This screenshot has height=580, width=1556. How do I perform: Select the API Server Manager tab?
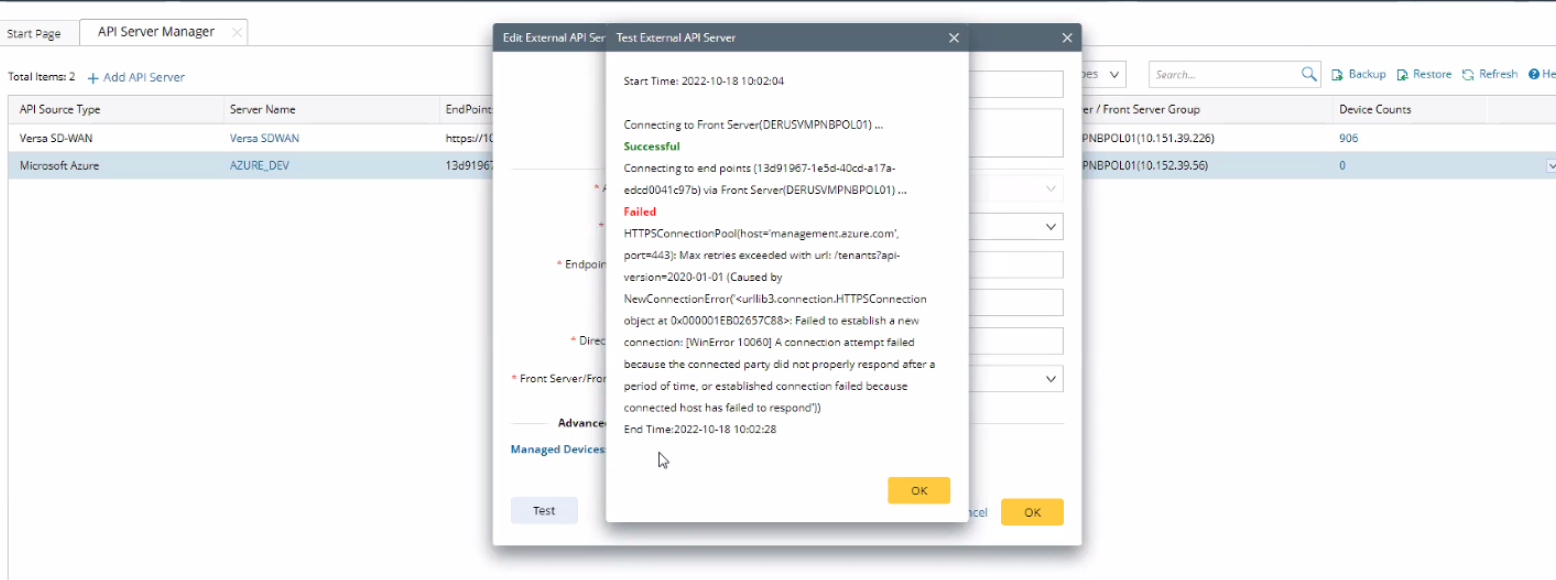coord(156,32)
